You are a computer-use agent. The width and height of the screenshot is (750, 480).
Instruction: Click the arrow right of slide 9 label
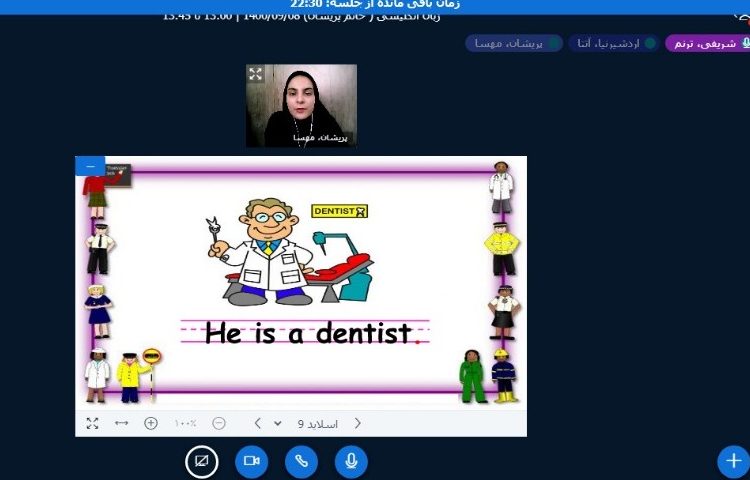click(358, 423)
